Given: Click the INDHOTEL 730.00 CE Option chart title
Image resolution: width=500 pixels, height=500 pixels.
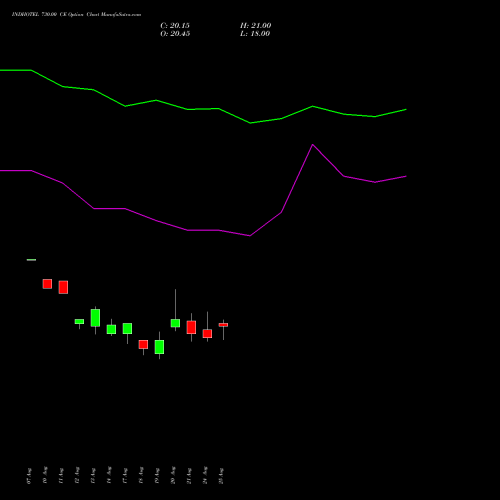Looking at the screenshot, I should [76, 15].
